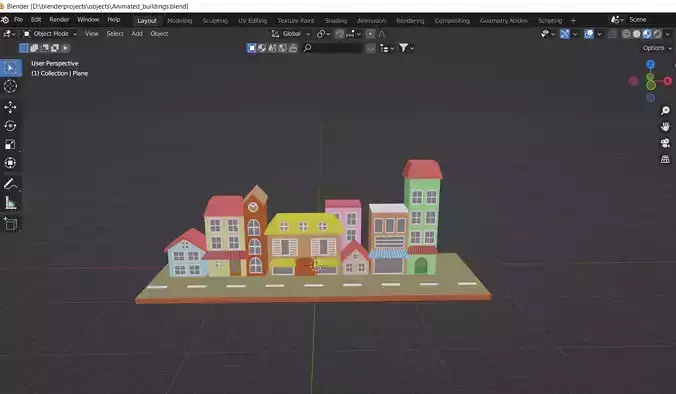
Task: Open Global transform orientation dropdown
Action: 290,34
